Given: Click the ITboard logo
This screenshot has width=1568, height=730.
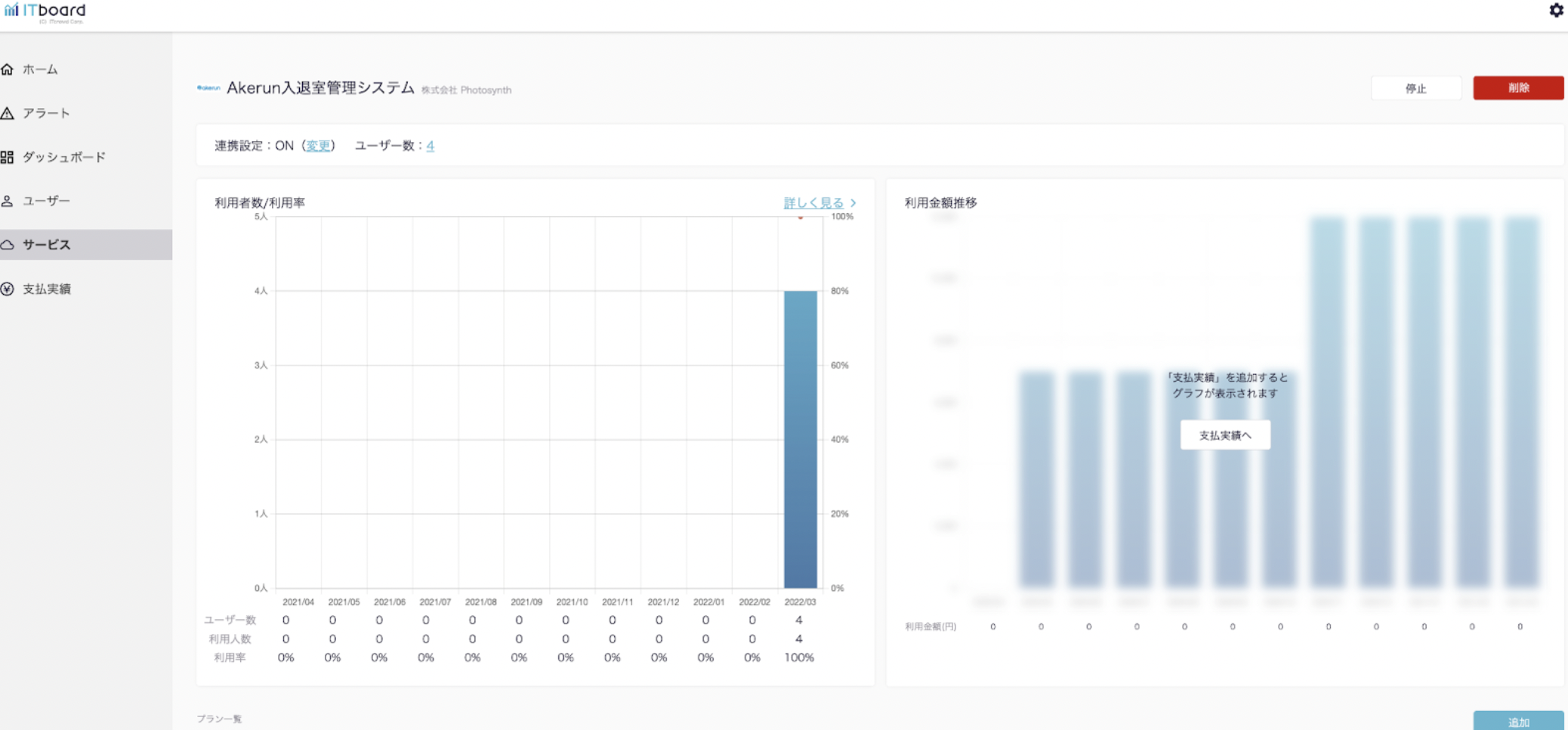Looking at the screenshot, I should tap(45, 12).
